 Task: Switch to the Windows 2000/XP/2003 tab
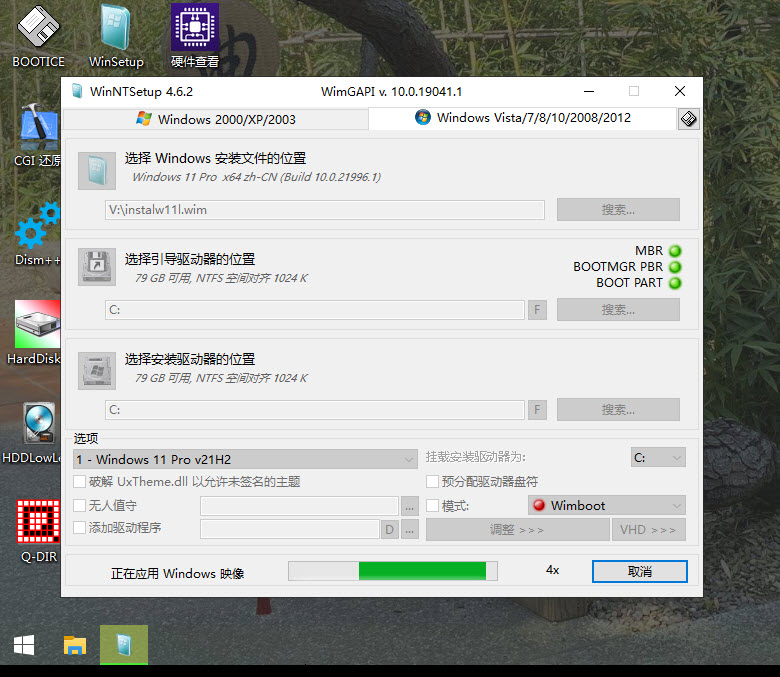pyautogui.click(x=216, y=119)
